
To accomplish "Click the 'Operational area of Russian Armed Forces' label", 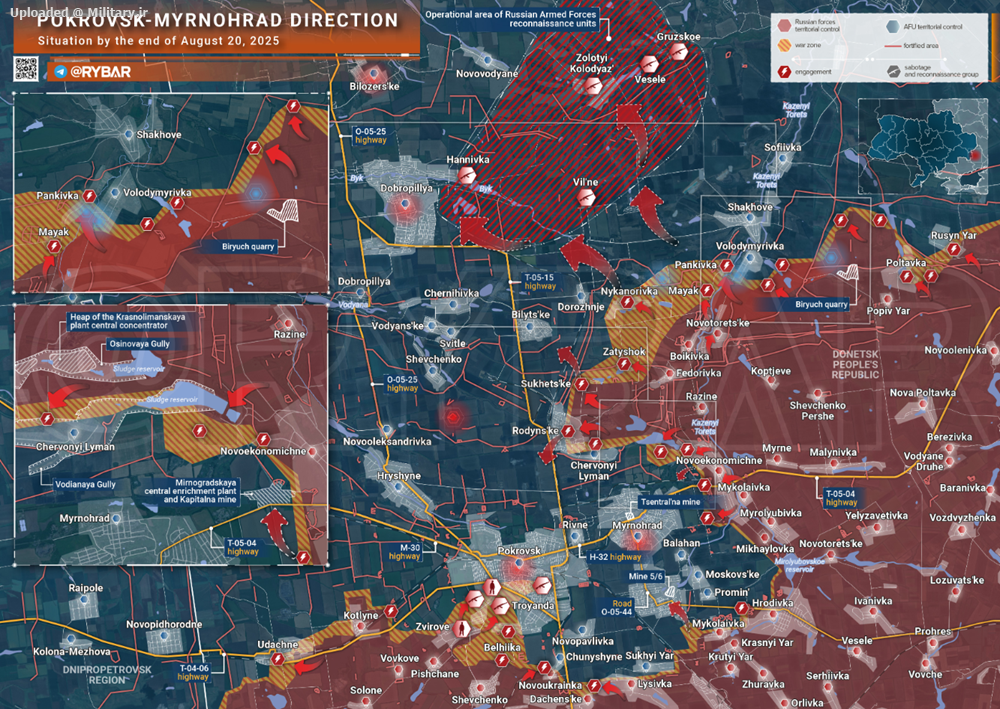I will tap(511, 19).
